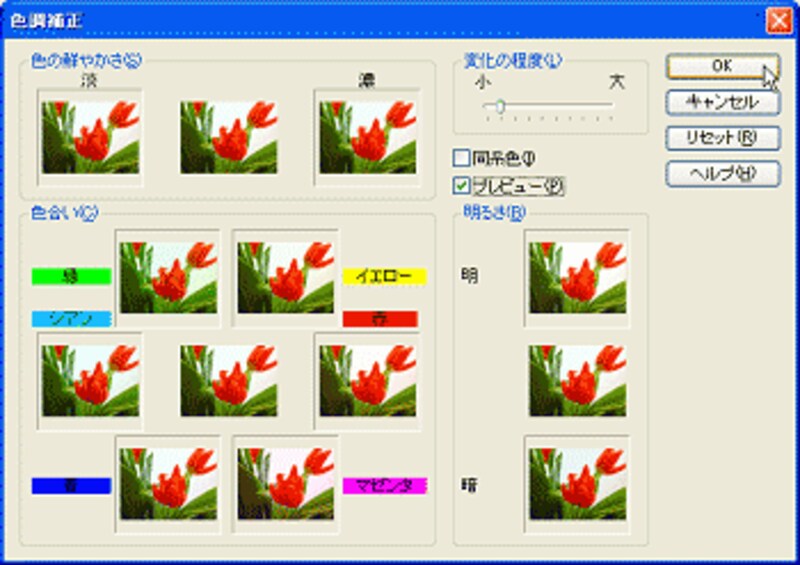Click the center current-image thumbnail in hue section

click(x=228, y=381)
